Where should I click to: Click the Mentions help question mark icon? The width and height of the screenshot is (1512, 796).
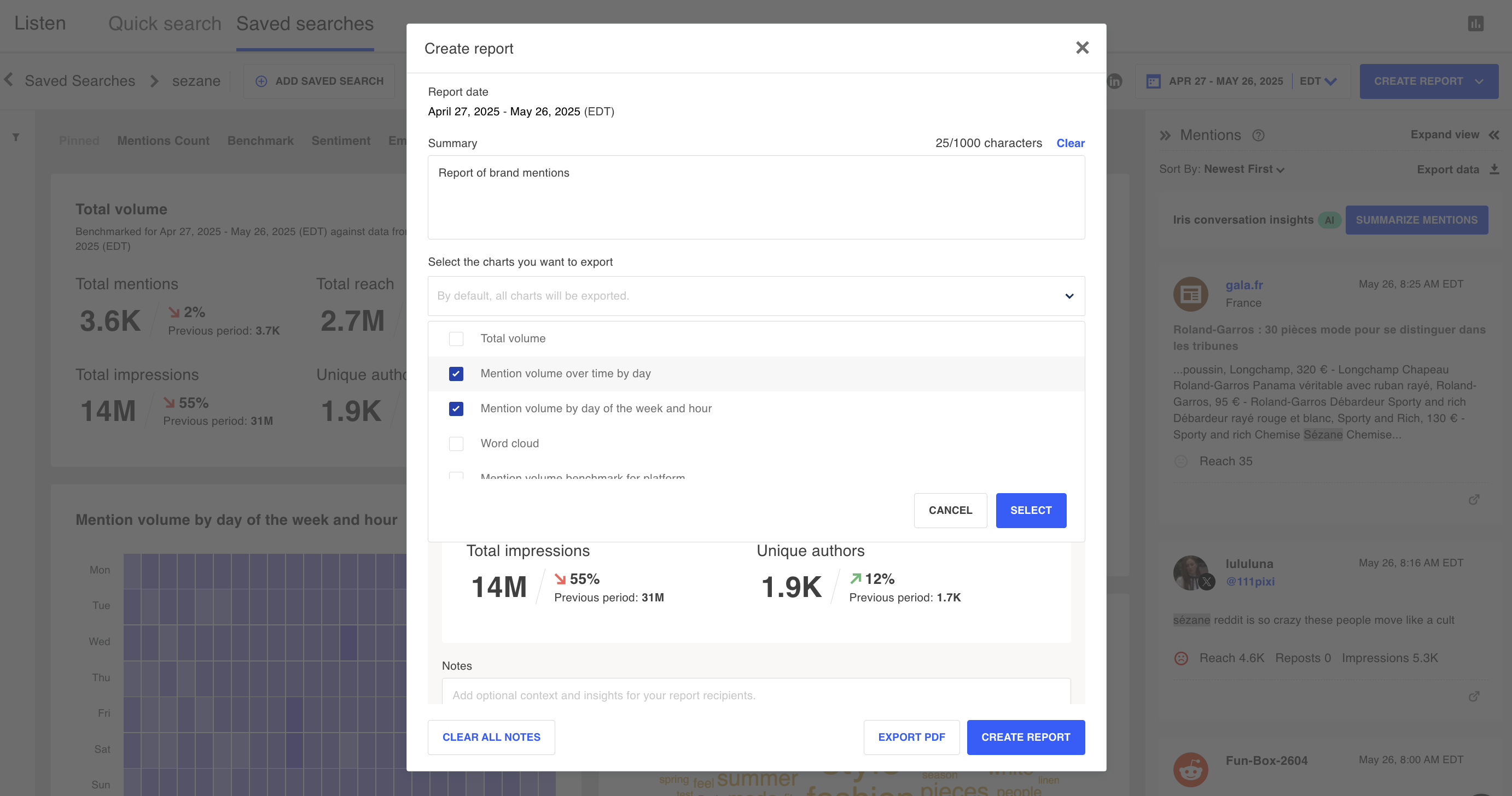1258,136
